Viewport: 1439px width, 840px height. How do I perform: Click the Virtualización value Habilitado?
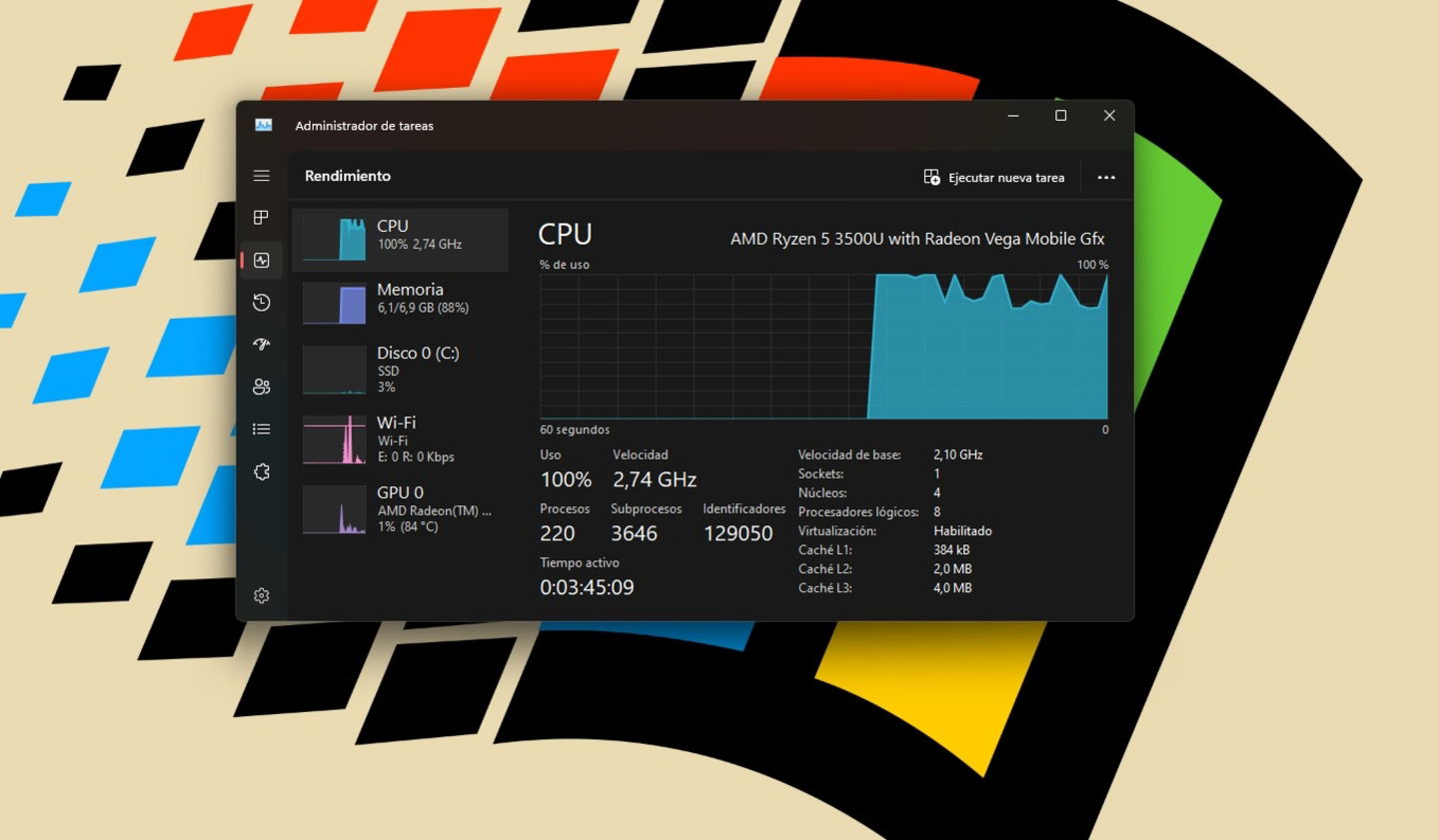click(x=963, y=530)
